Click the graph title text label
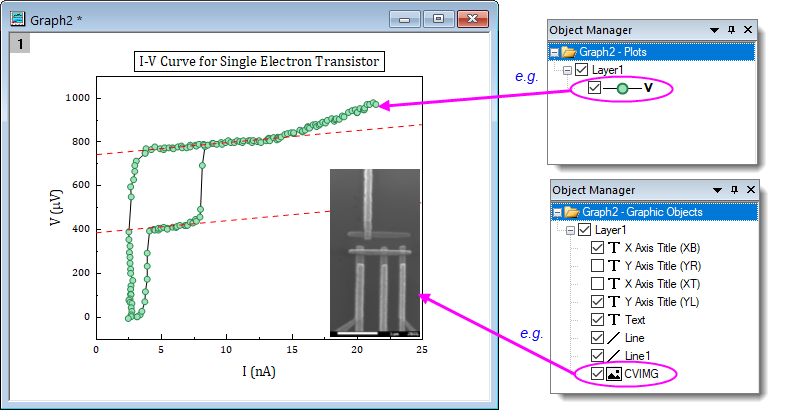Viewport: 789px width, 410px height. click(x=260, y=62)
